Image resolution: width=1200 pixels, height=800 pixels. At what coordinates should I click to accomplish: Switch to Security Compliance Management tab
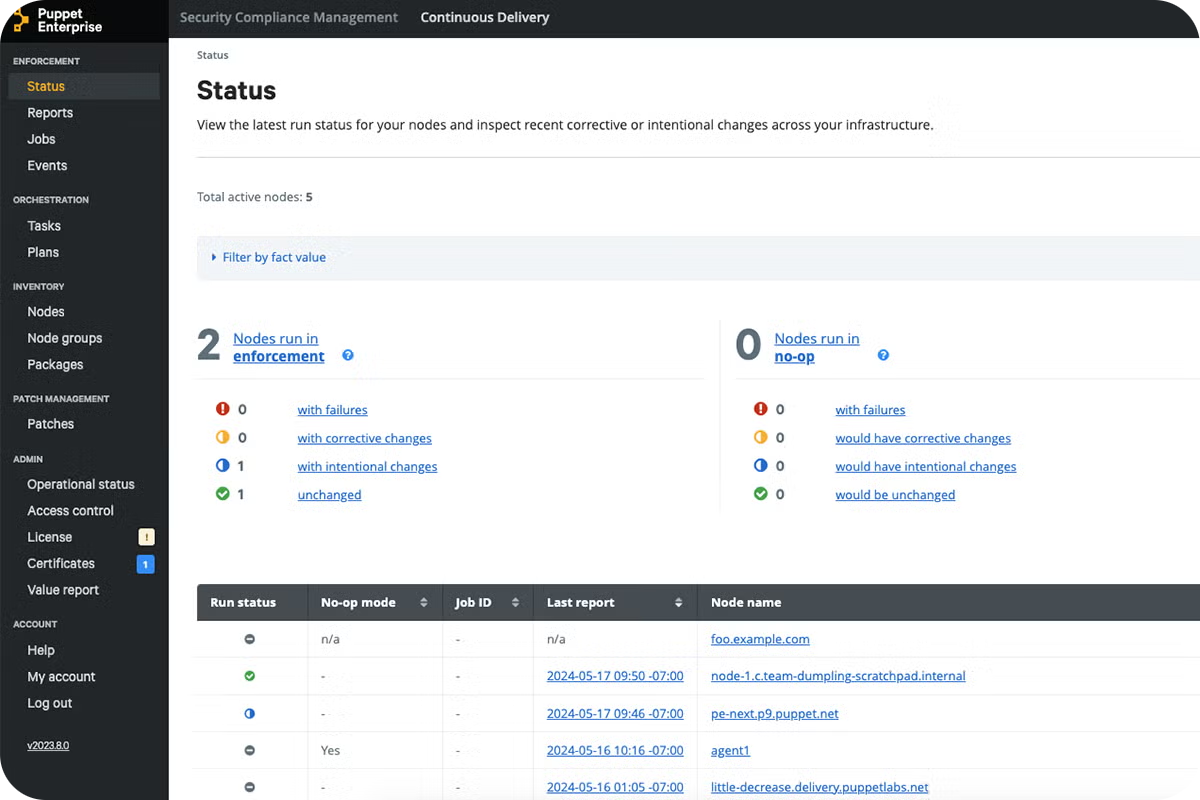coord(288,17)
